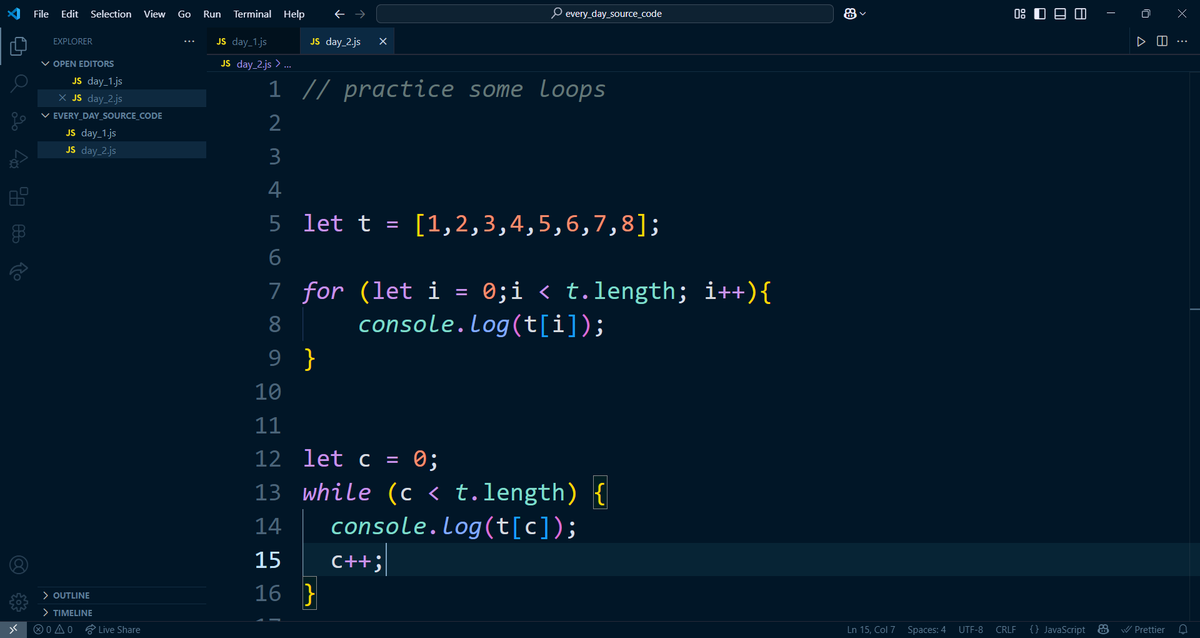
Task: Click the every_day_source_code search box
Action: coord(605,14)
